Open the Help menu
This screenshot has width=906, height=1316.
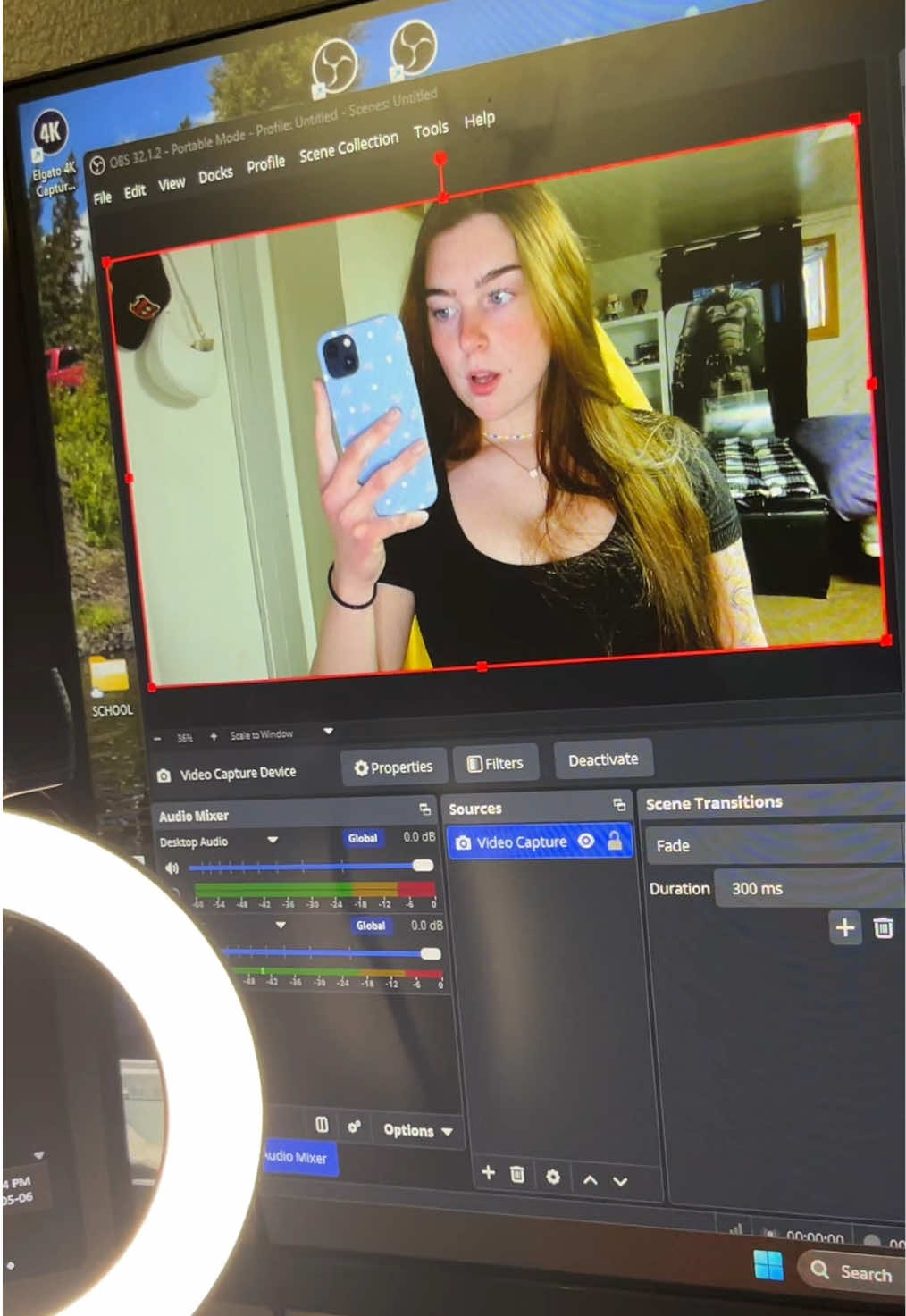click(x=479, y=120)
